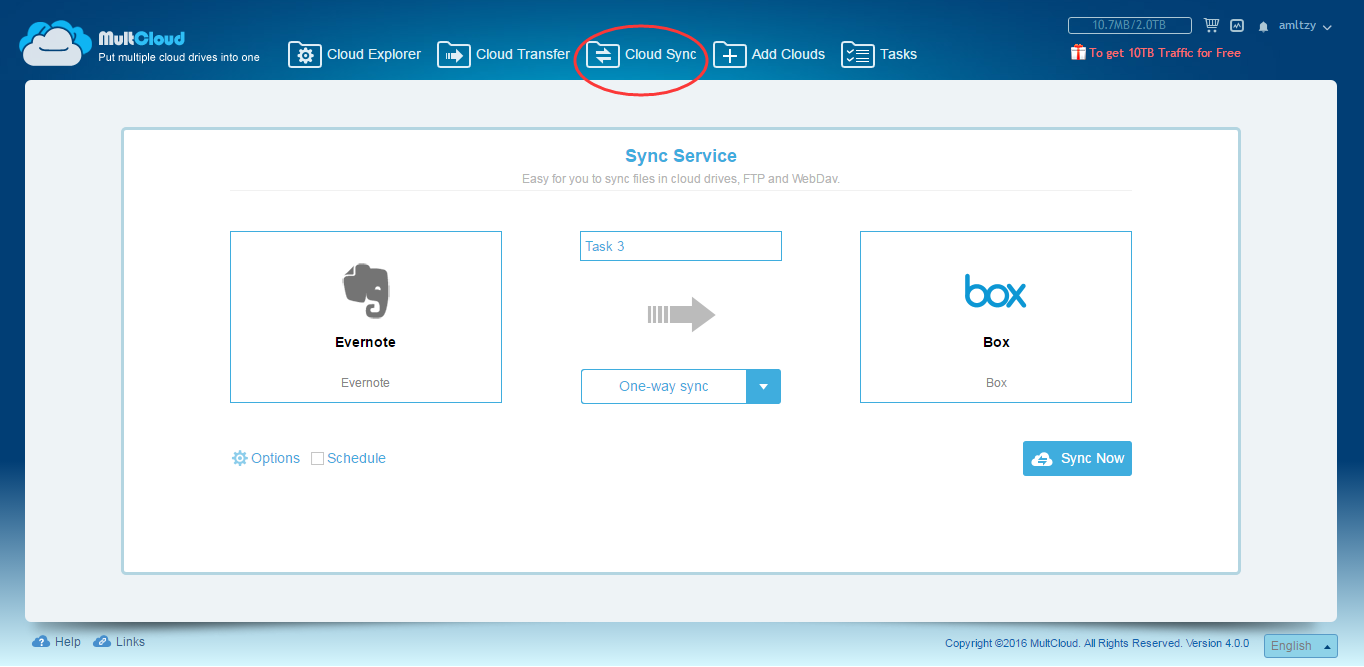Click the MultCloud cloud logo
The image size is (1364, 667).
click(x=56, y=43)
